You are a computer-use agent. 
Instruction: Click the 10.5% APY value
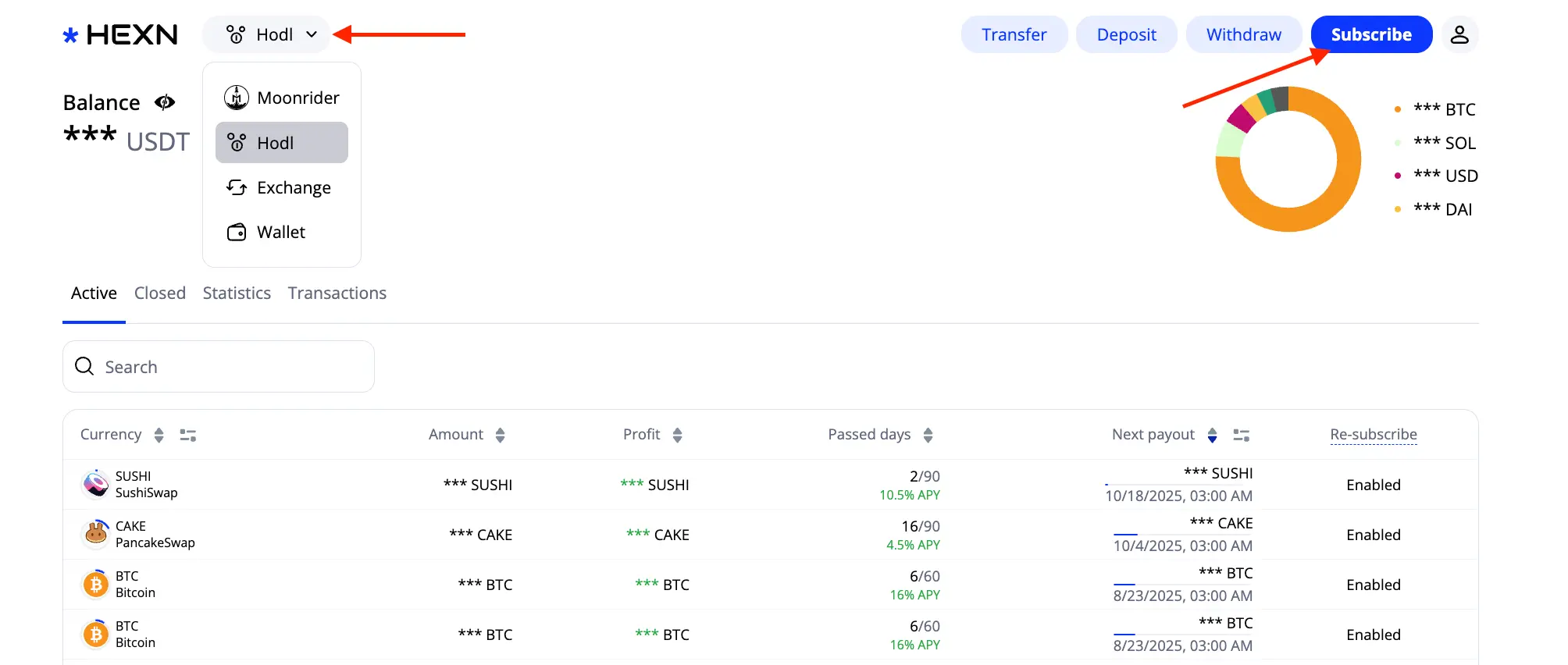910,495
